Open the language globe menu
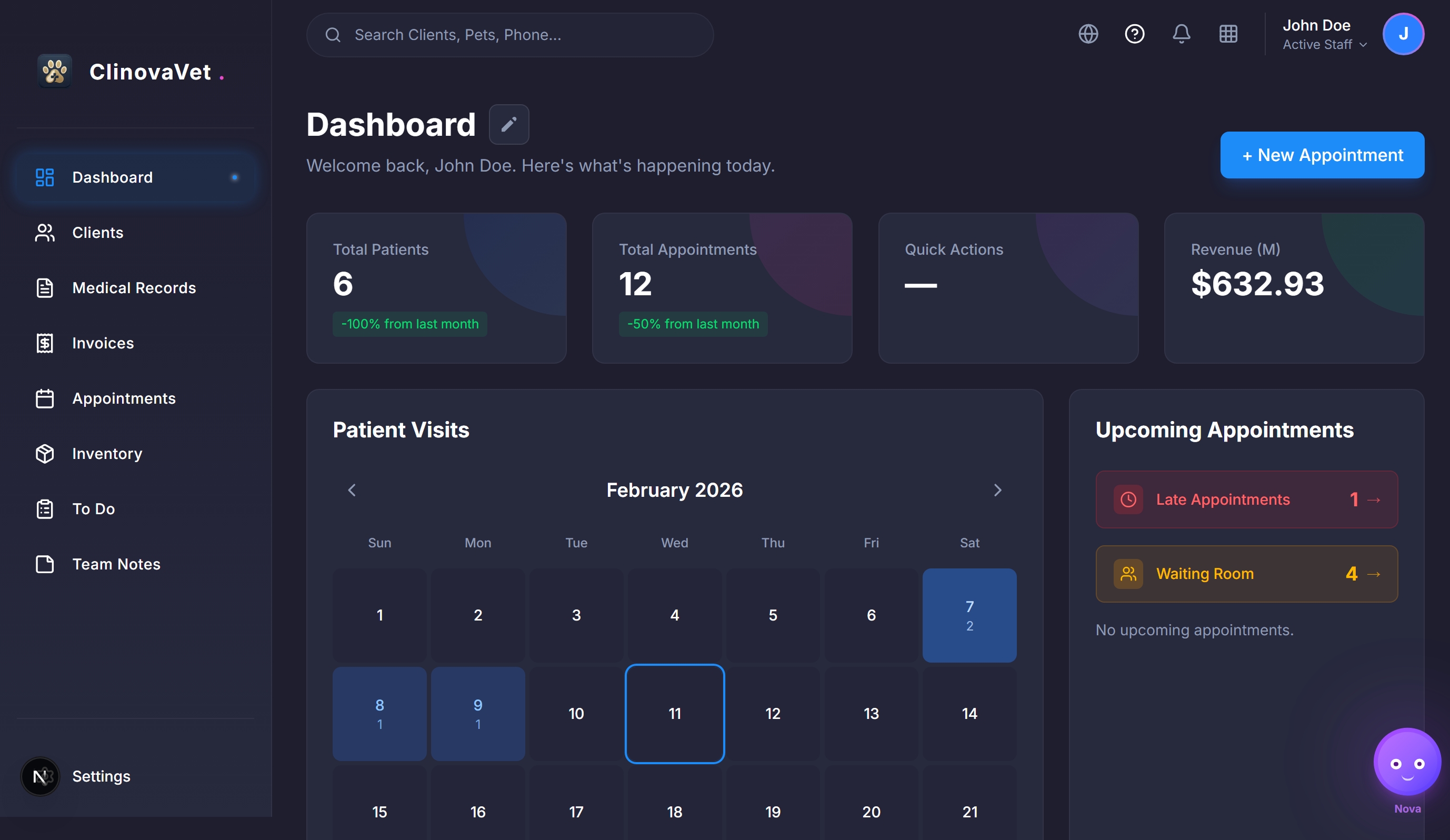Image resolution: width=1450 pixels, height=840 pixels. coord(1088,34)
